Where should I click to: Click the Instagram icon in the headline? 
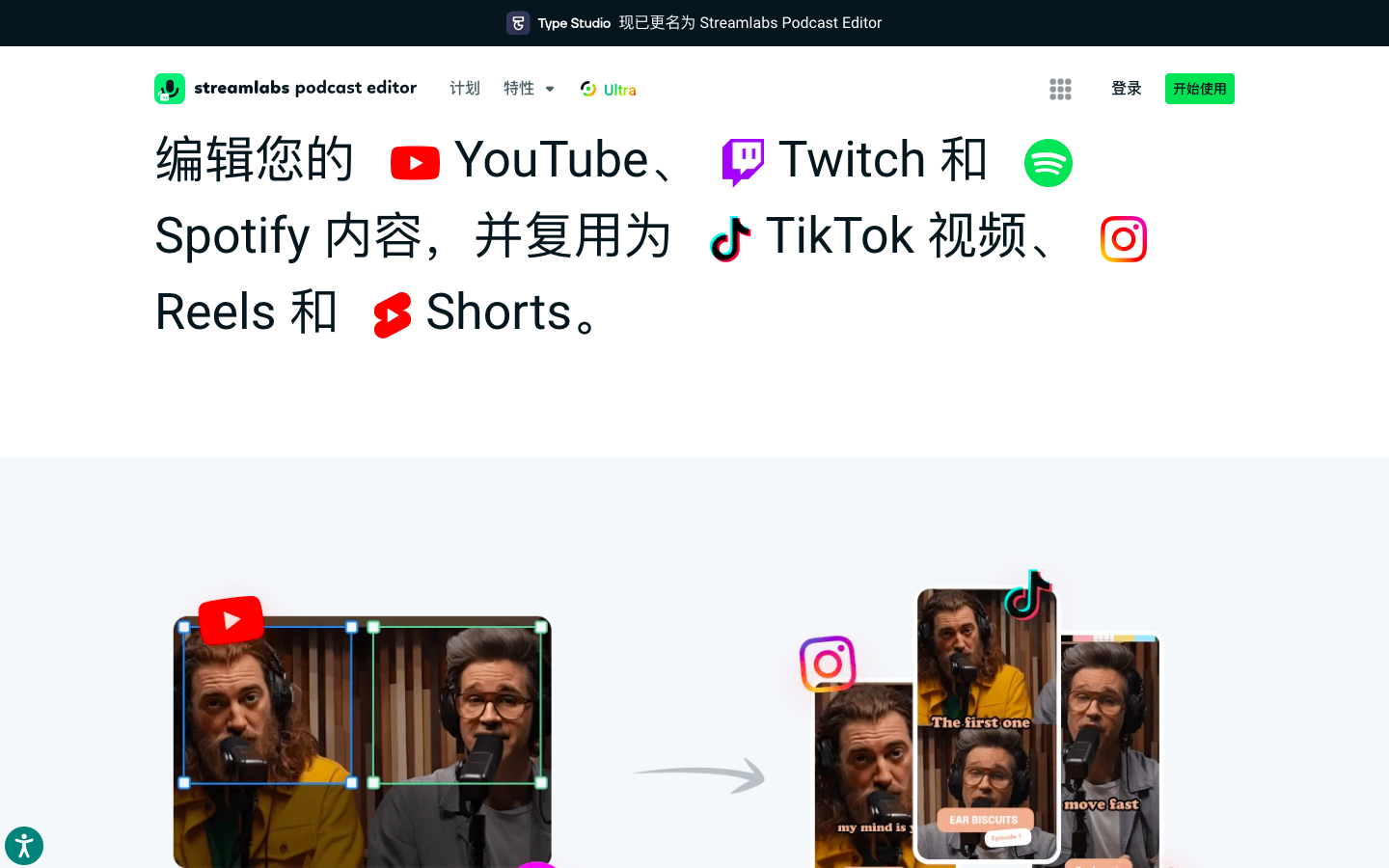coord(1124,239)
